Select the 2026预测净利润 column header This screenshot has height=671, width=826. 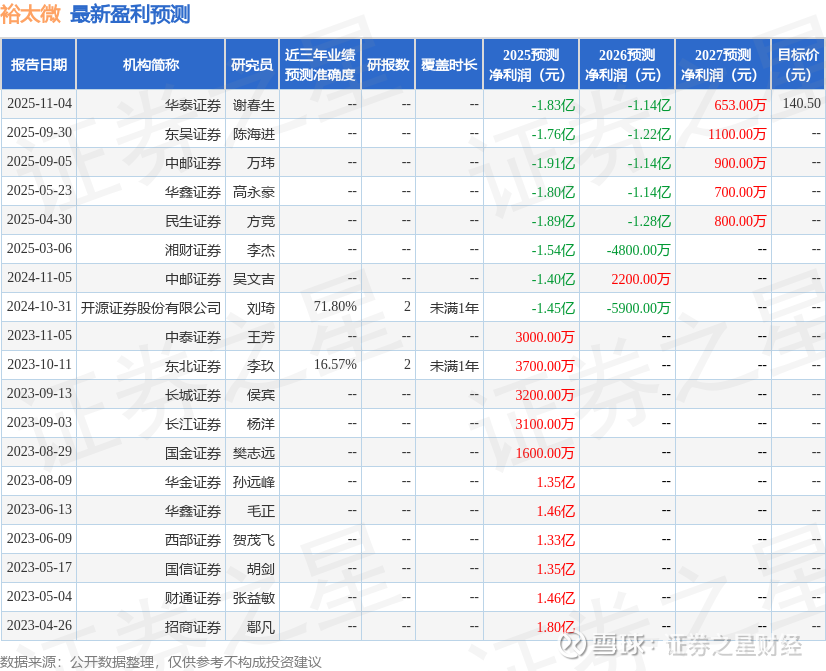(x=627, y=64)
